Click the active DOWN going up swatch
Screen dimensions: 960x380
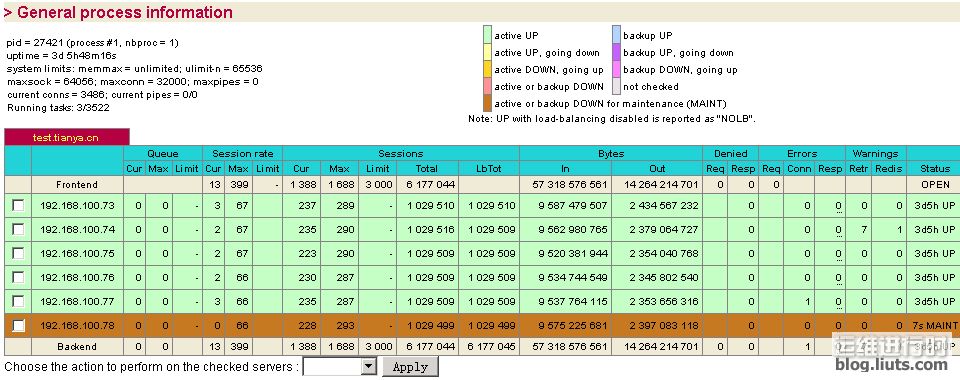click(x=487, y=70)
